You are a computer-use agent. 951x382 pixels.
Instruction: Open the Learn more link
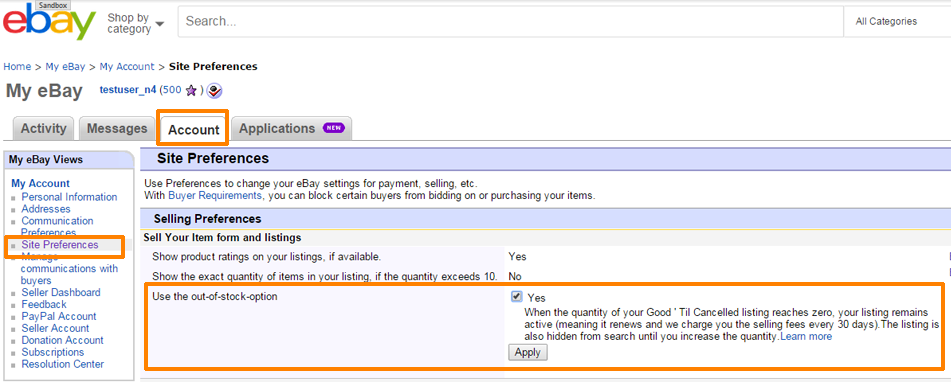click(806, 337)
